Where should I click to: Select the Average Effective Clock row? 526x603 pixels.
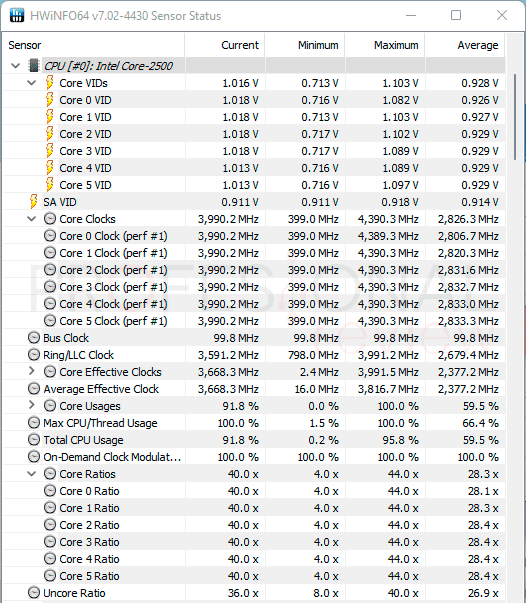tap(254, 389)
